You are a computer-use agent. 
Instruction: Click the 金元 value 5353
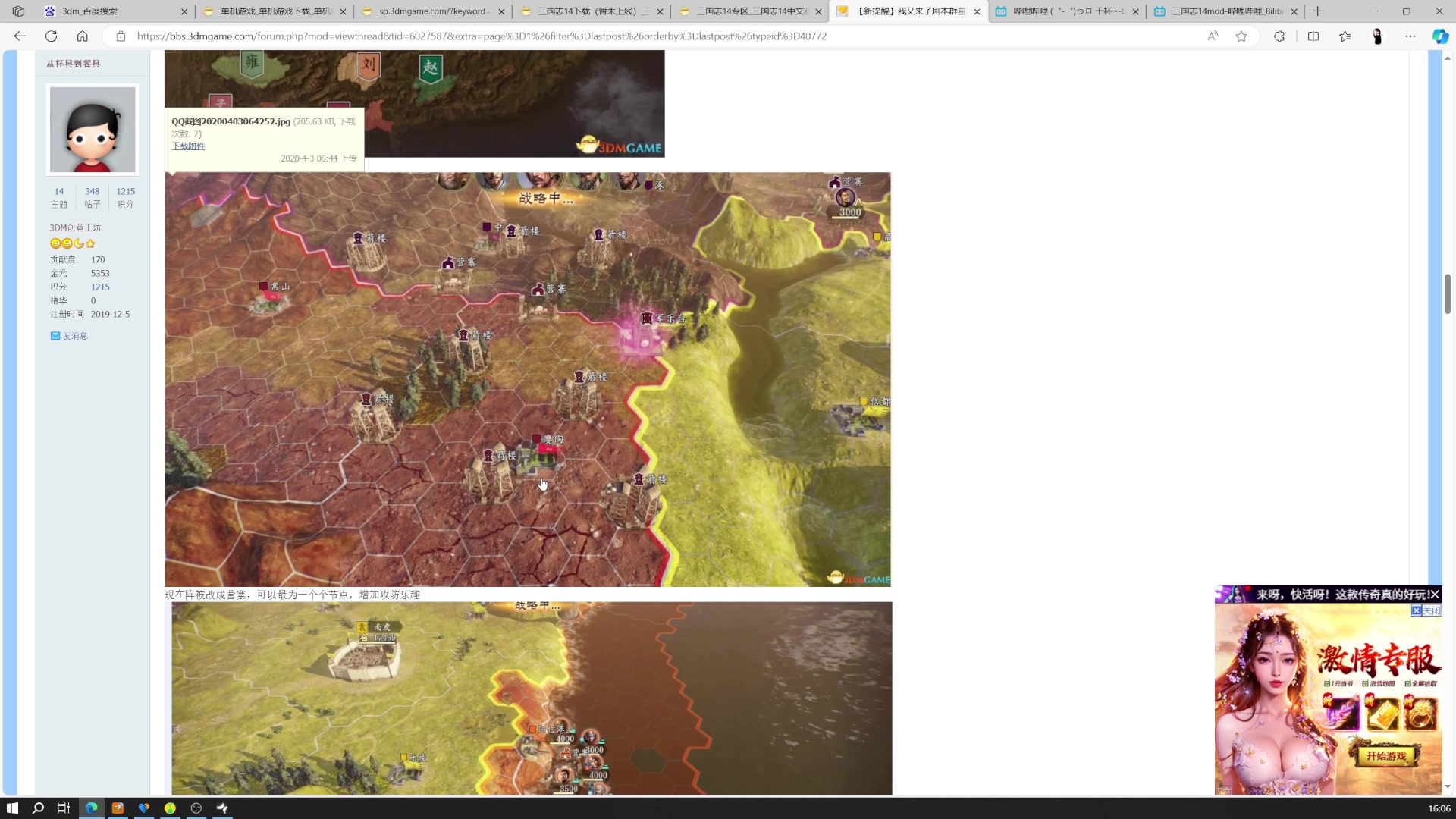coord(100,273)
